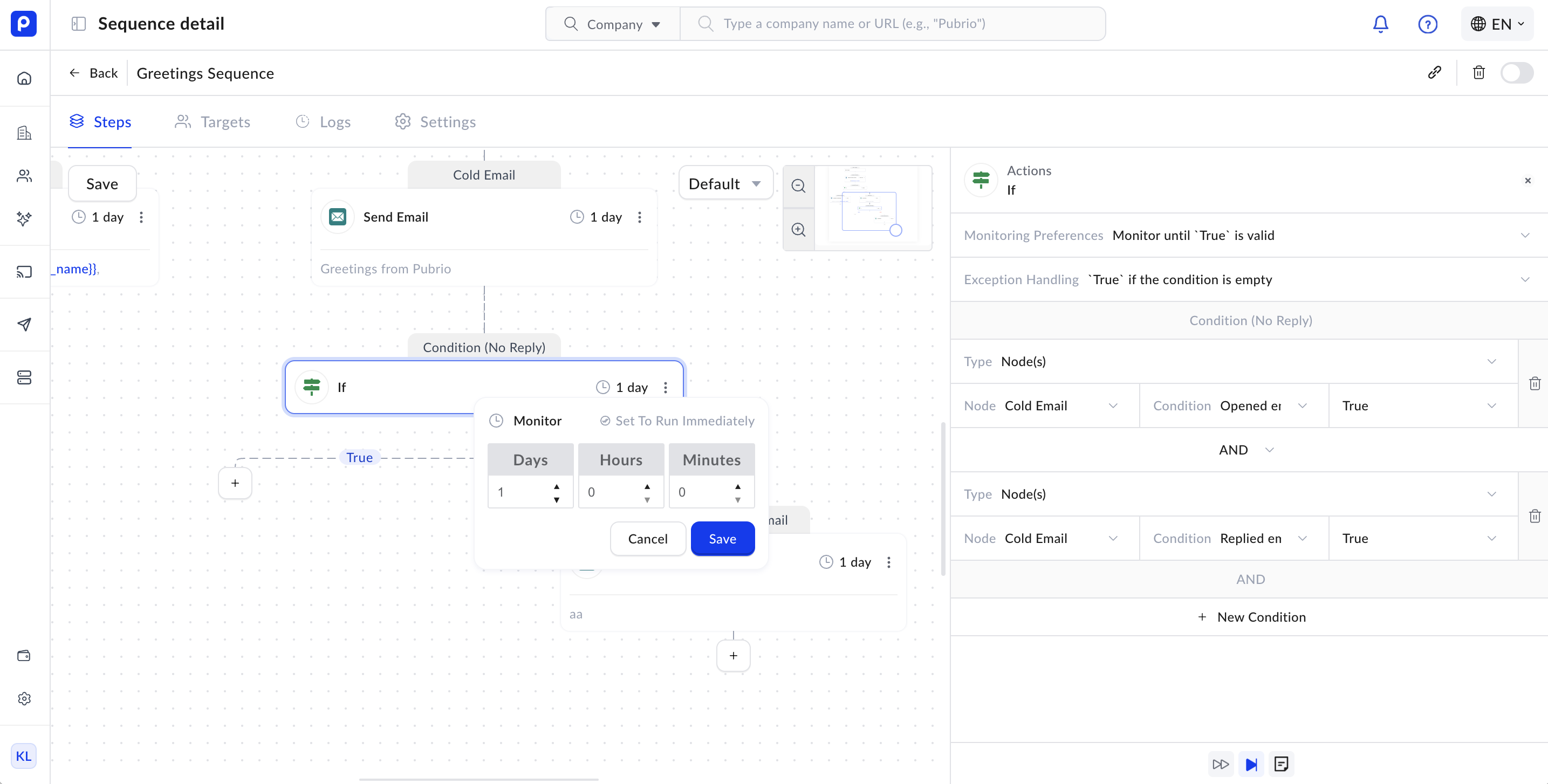Image resolution: width=1548 pixels, height=784 pixels.
Task: Toggle the sequence activation switch
Action: click(1516, 73)
